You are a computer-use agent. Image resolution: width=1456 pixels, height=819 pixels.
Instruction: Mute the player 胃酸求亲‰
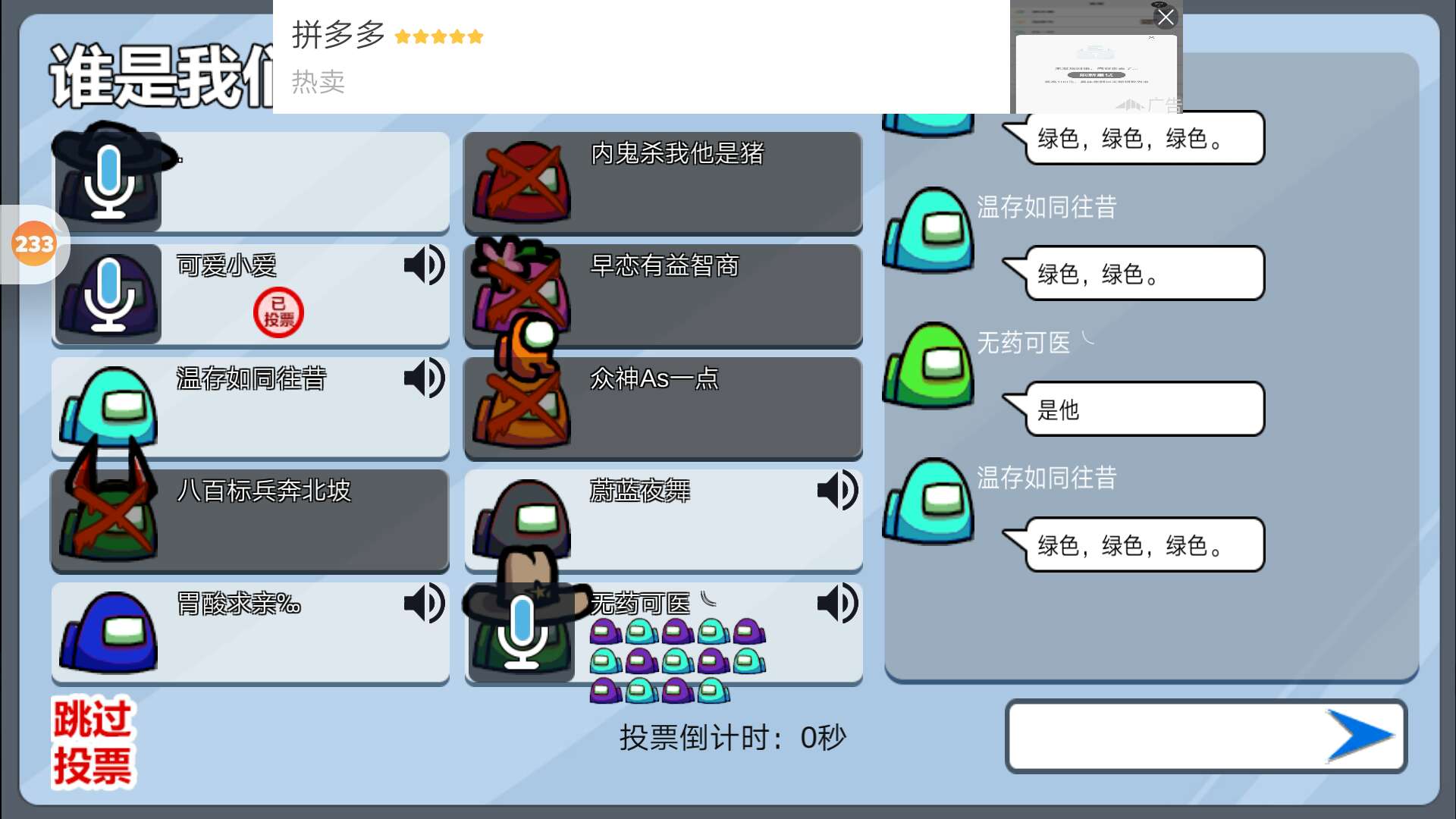[424, 603]
